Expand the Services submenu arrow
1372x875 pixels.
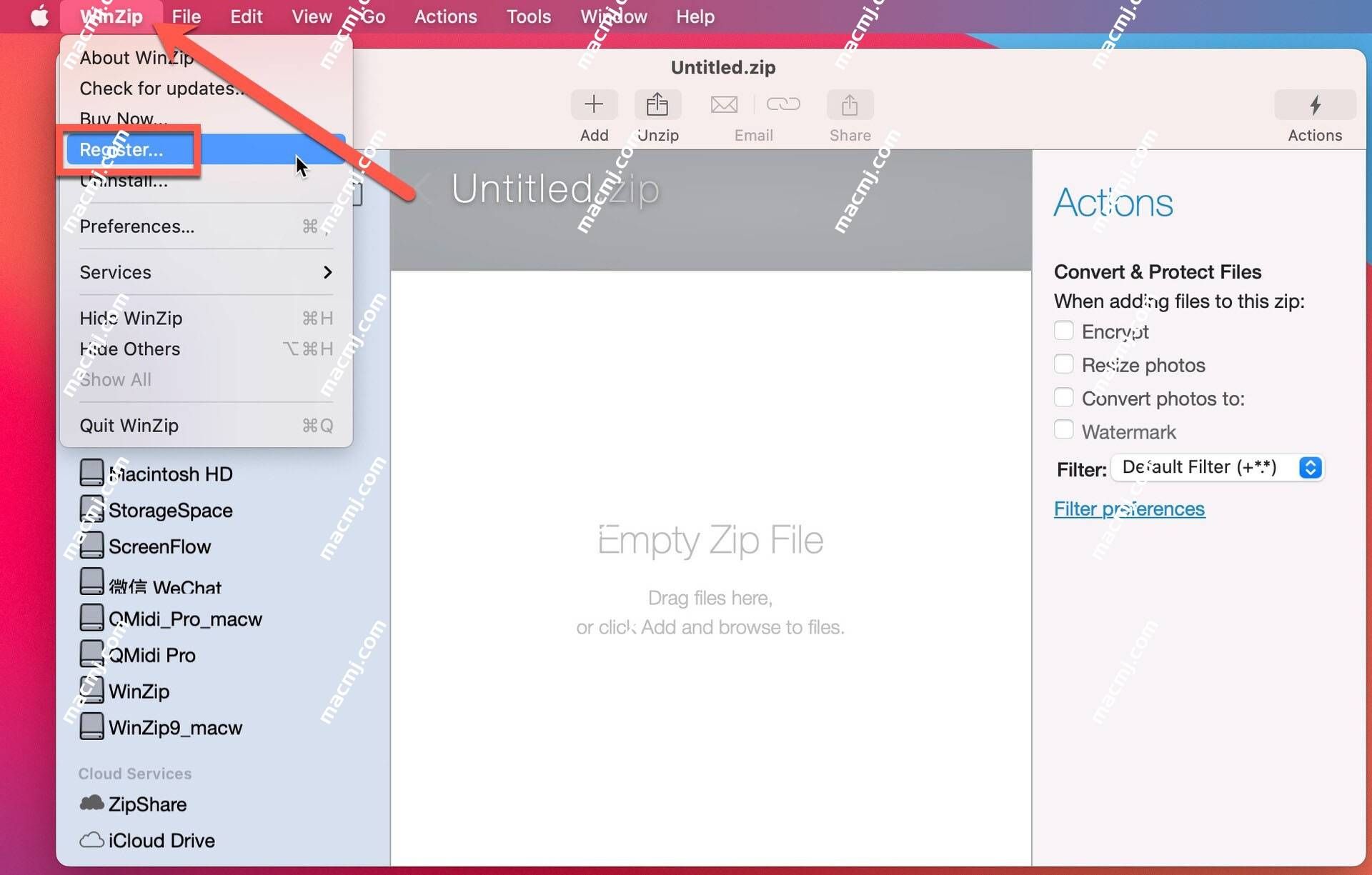pos(327,272)
